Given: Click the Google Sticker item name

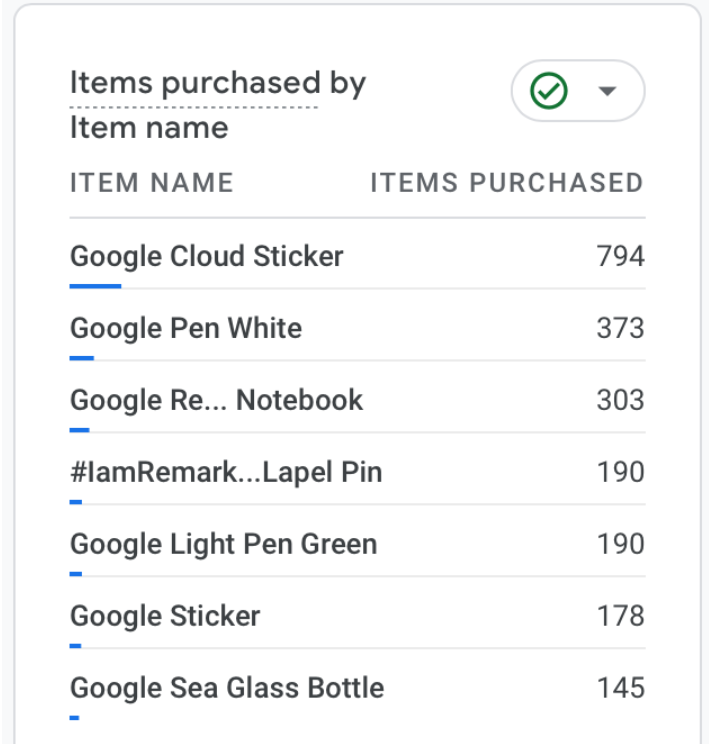Looking at the screenshot, I should (x=165, y=616).
